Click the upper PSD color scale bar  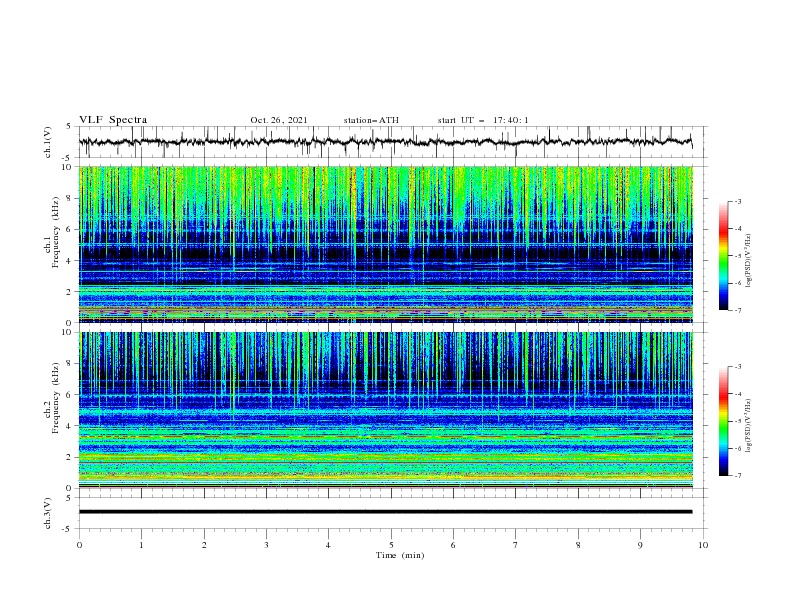pyautogui.click(x=724, y=256)
